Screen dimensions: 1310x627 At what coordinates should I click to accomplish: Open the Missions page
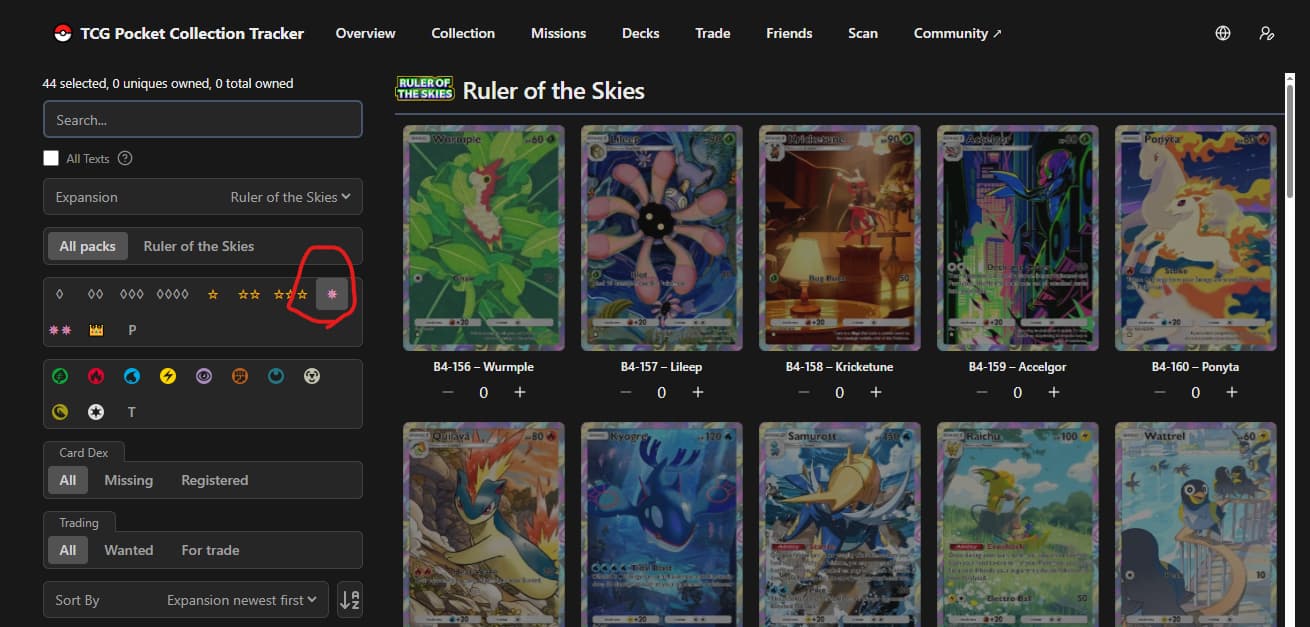click(x=558, y=33)
